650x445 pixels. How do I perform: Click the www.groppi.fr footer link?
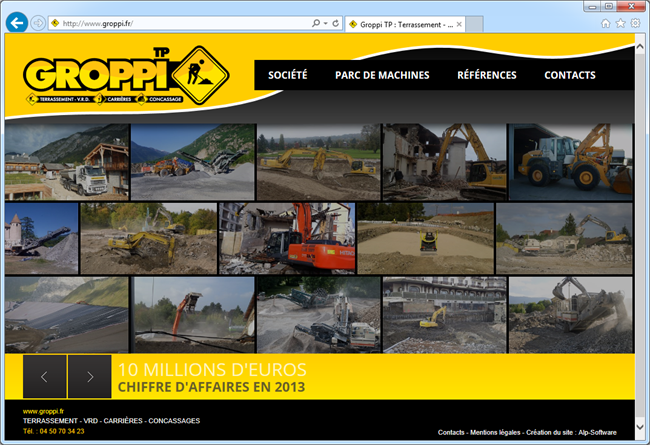43,411
